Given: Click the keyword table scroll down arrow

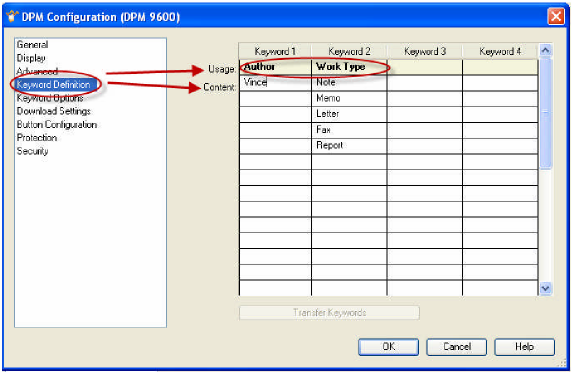Looking at the screenshot, I should (x=545, y=288).
